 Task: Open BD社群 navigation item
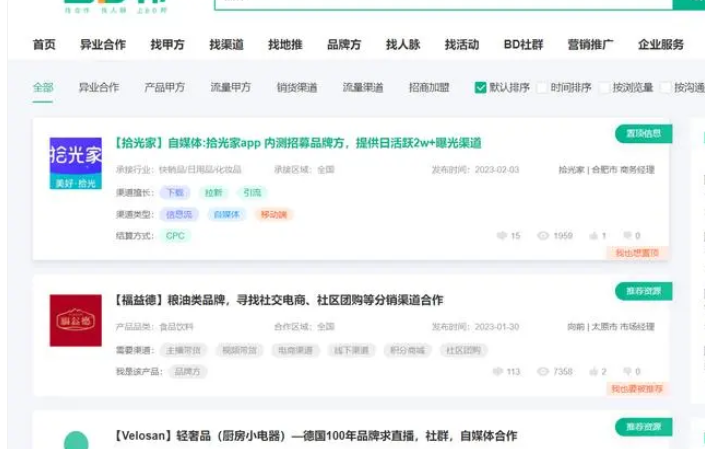[x=523, y=44]
